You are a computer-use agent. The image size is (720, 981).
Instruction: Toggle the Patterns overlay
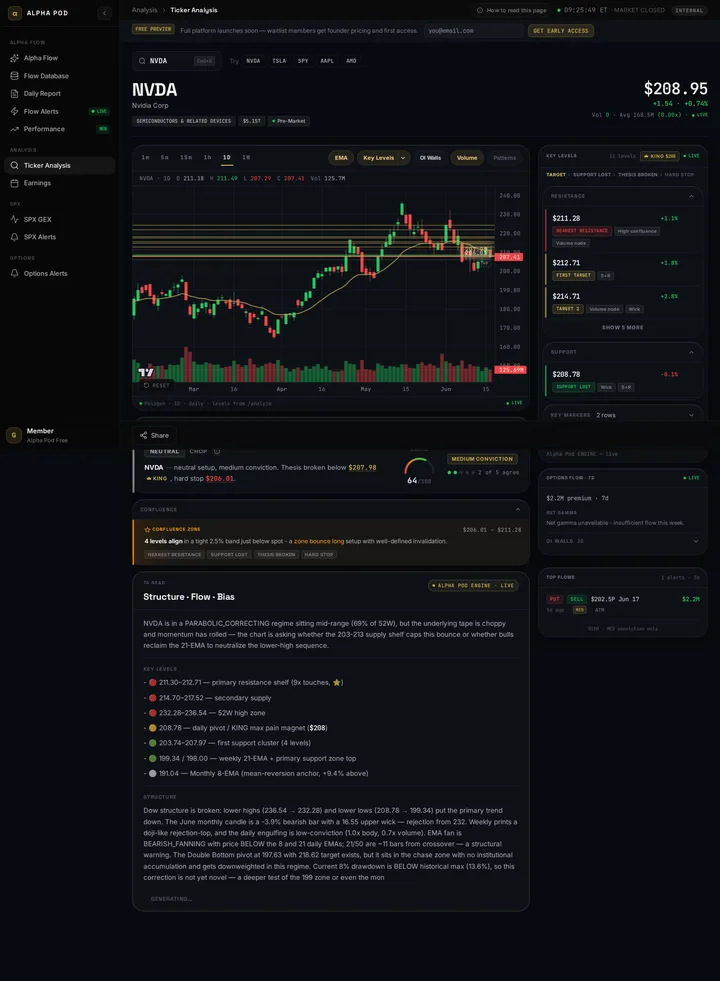pos(504,158)
